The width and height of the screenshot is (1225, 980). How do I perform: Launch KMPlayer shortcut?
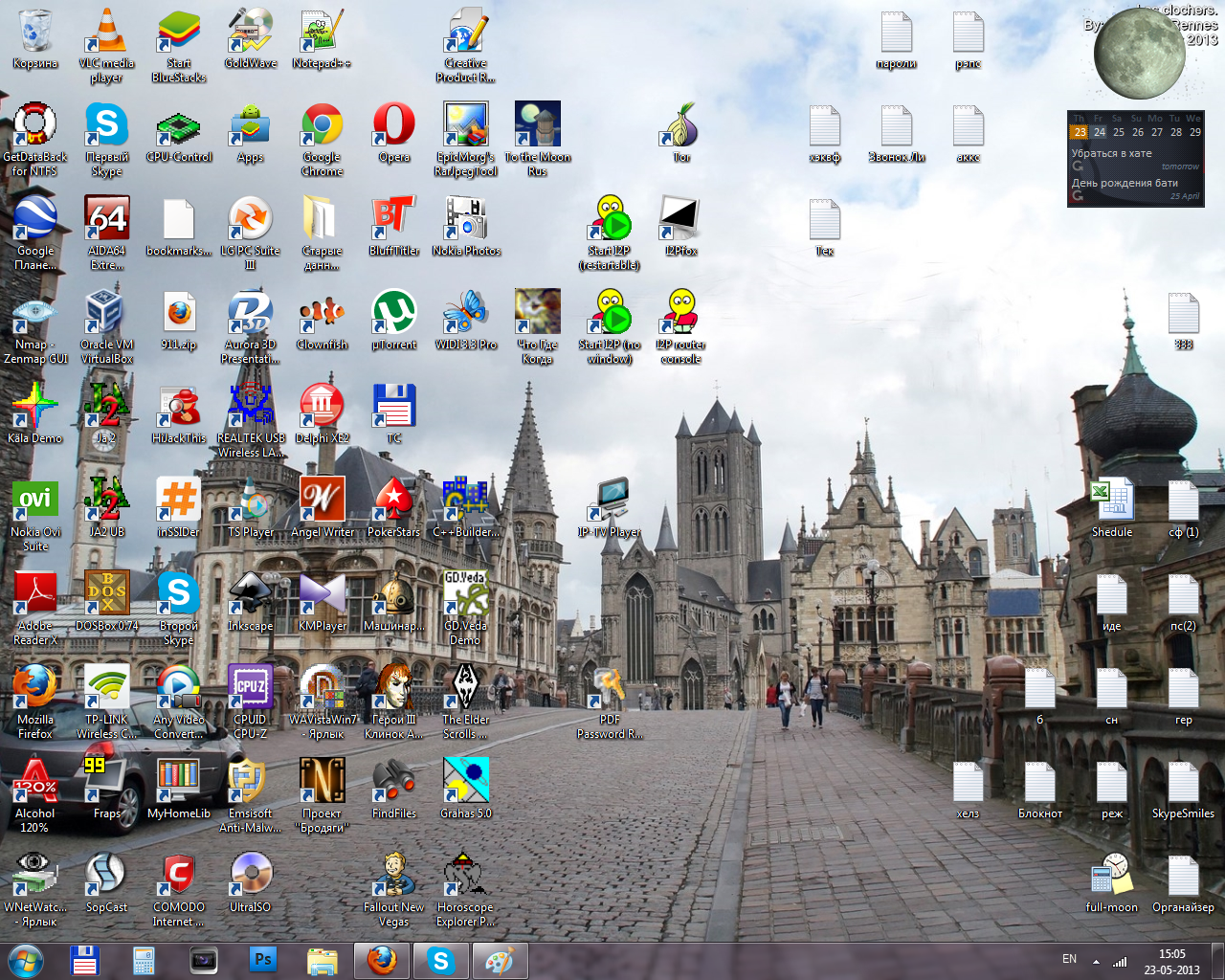pos(323,602)
